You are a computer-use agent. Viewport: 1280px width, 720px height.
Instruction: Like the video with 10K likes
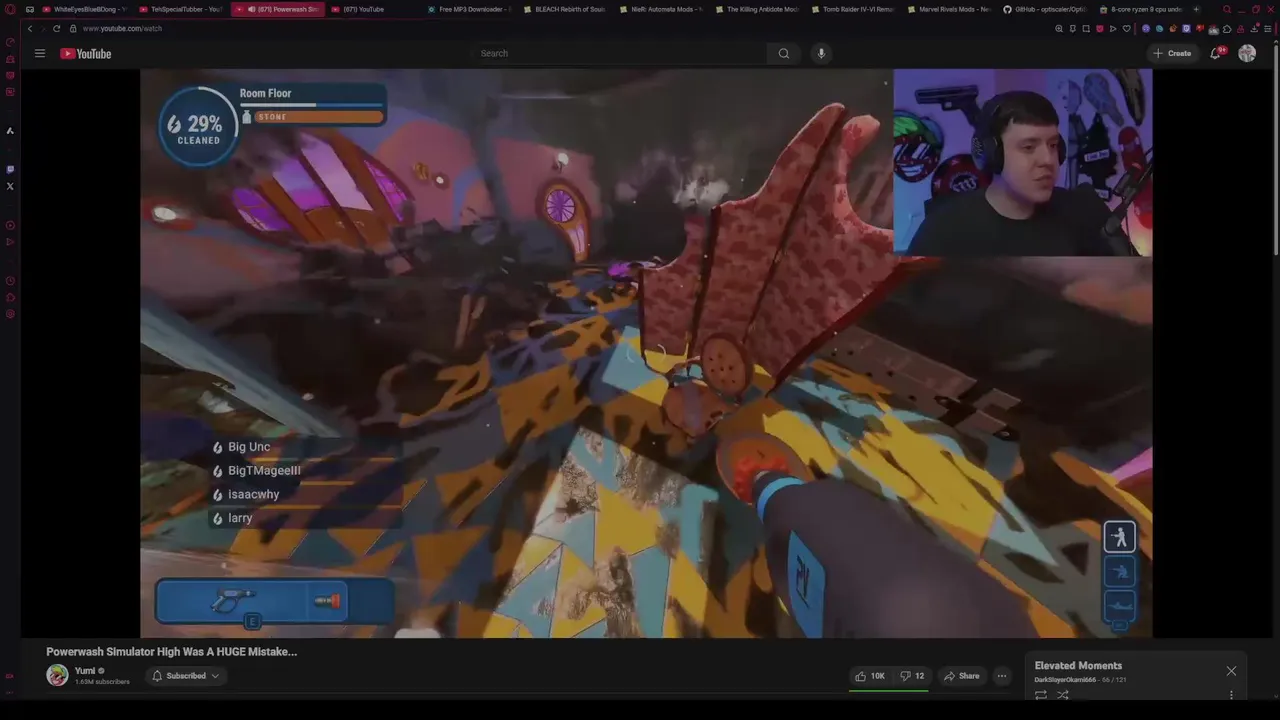click(869, 676)
